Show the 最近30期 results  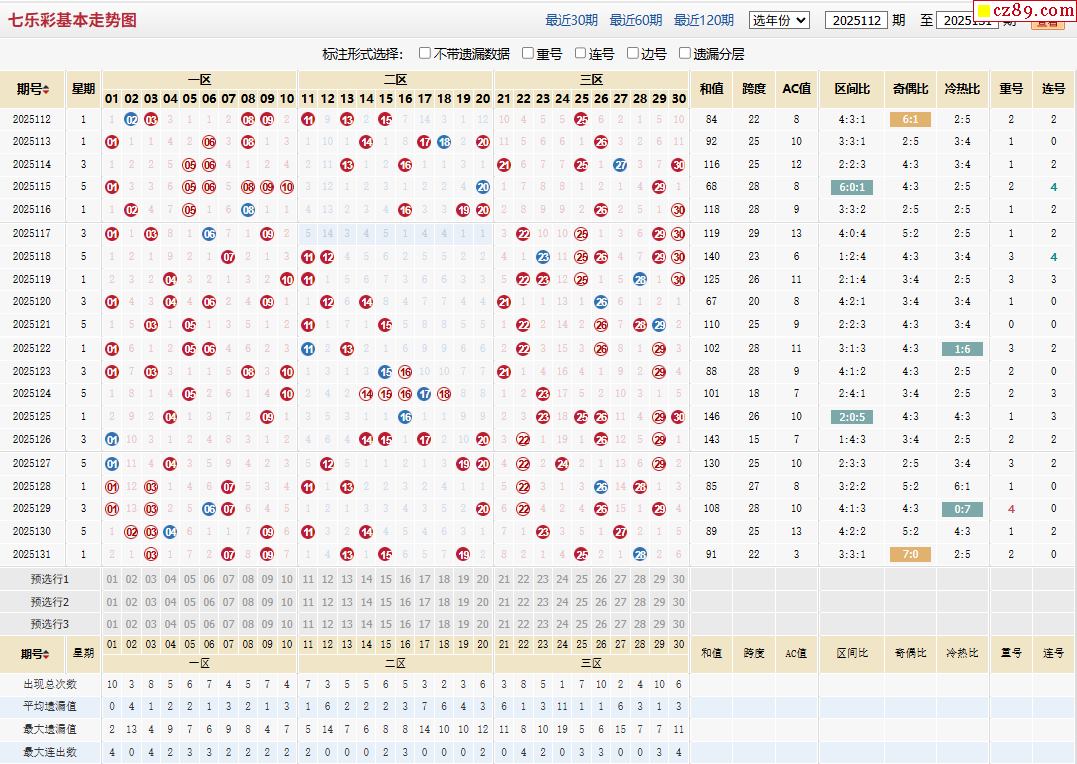(x=571, y=20)
